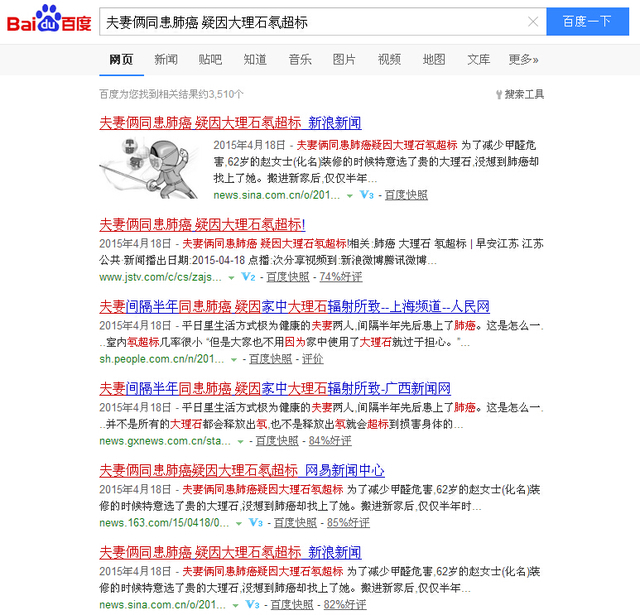This screenshot has height=615, width=640.
Task: Click the masked fencer cartoon thumbnail
Action: click(150, 168)
